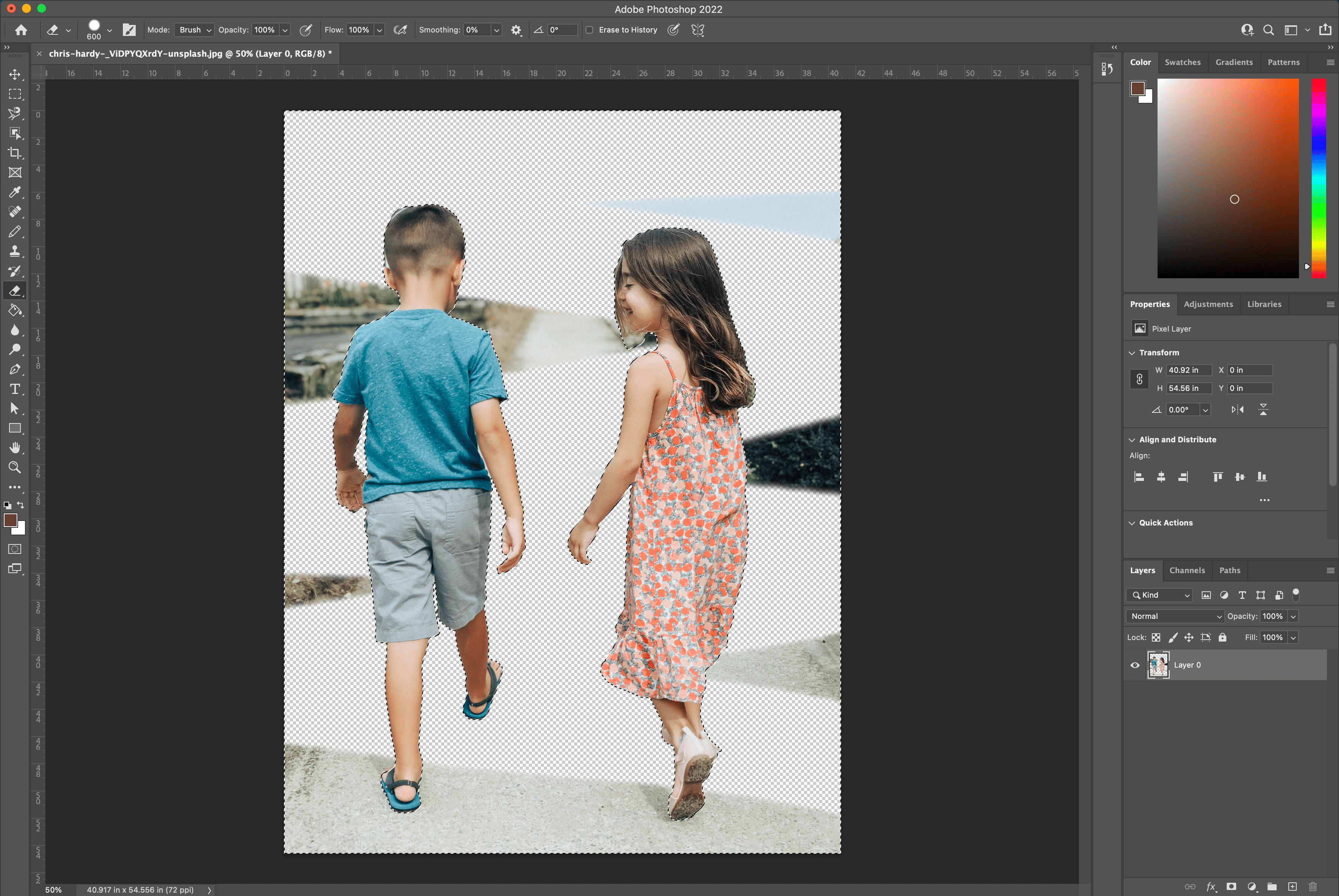Select the Lasso tool in toolbar
Image resolution: width=1339 pixels, height=896 pixels.
[x=14, y=113]
